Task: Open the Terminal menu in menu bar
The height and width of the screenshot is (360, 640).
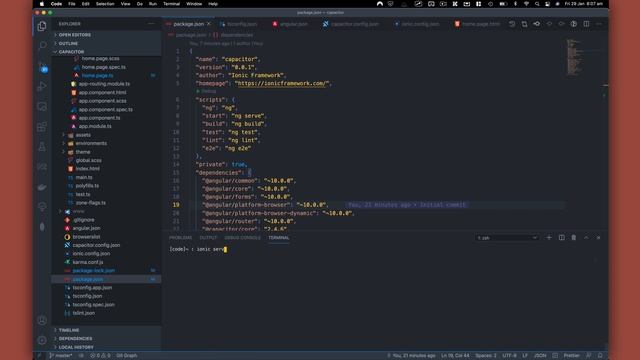Action: [x=171, y=4]
